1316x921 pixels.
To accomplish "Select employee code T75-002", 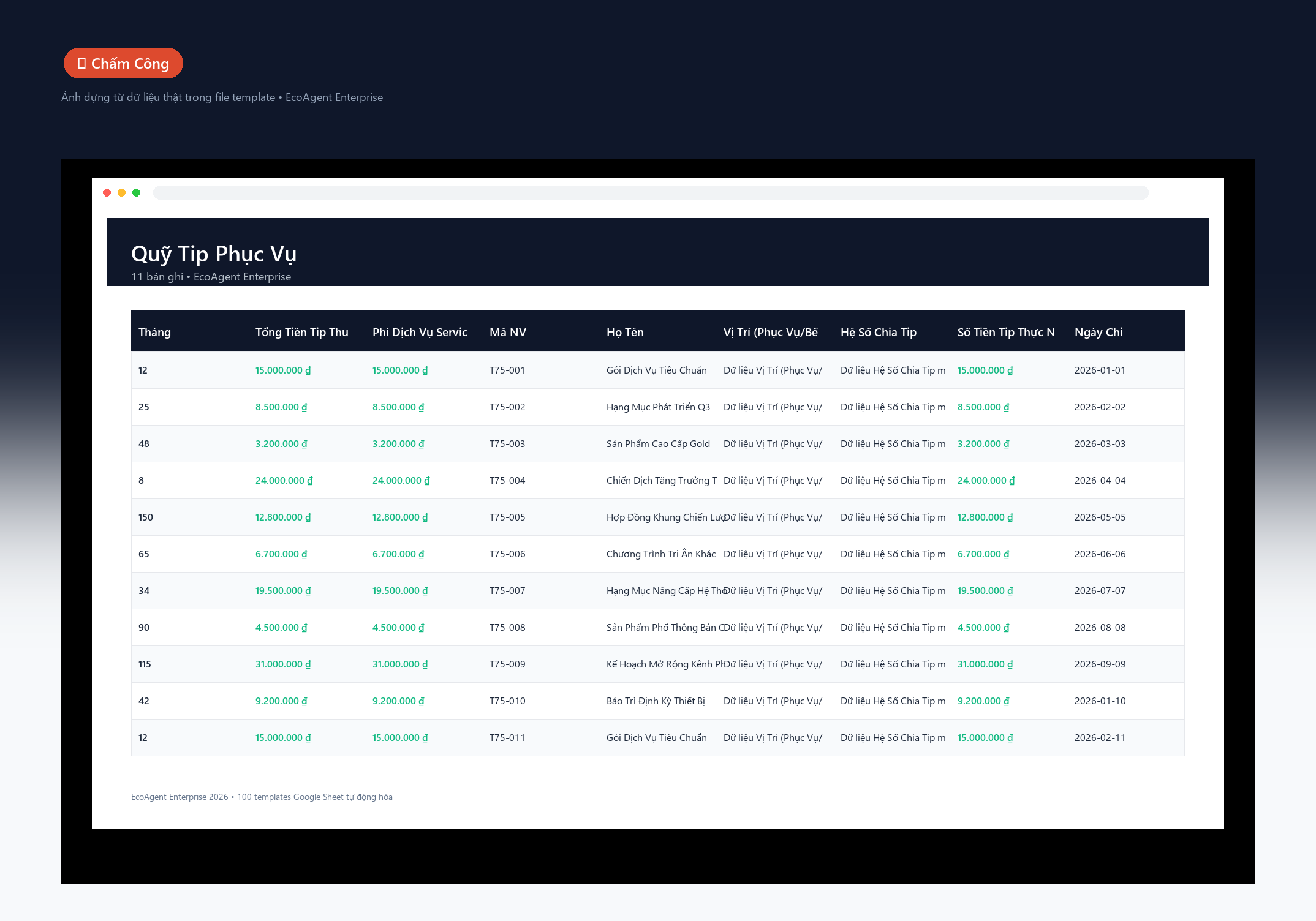I will click(507, 407).
